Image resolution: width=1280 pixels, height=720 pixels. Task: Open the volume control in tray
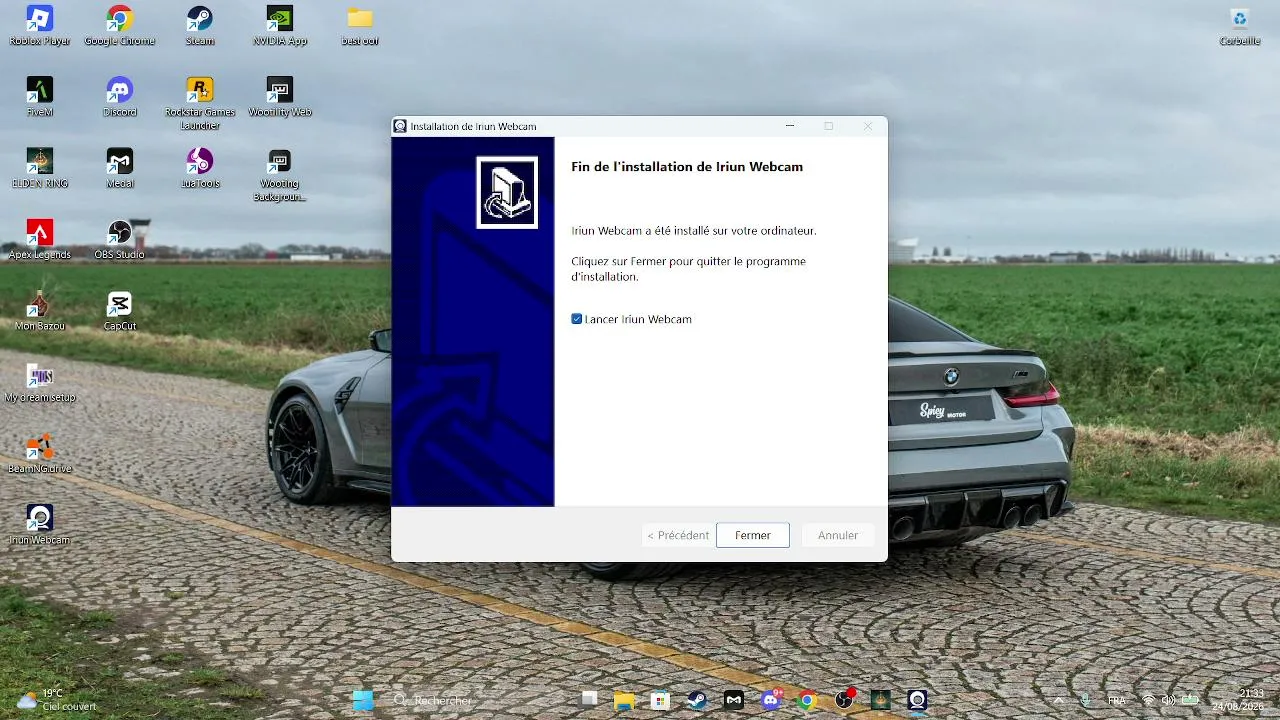tap(1168, 700)
